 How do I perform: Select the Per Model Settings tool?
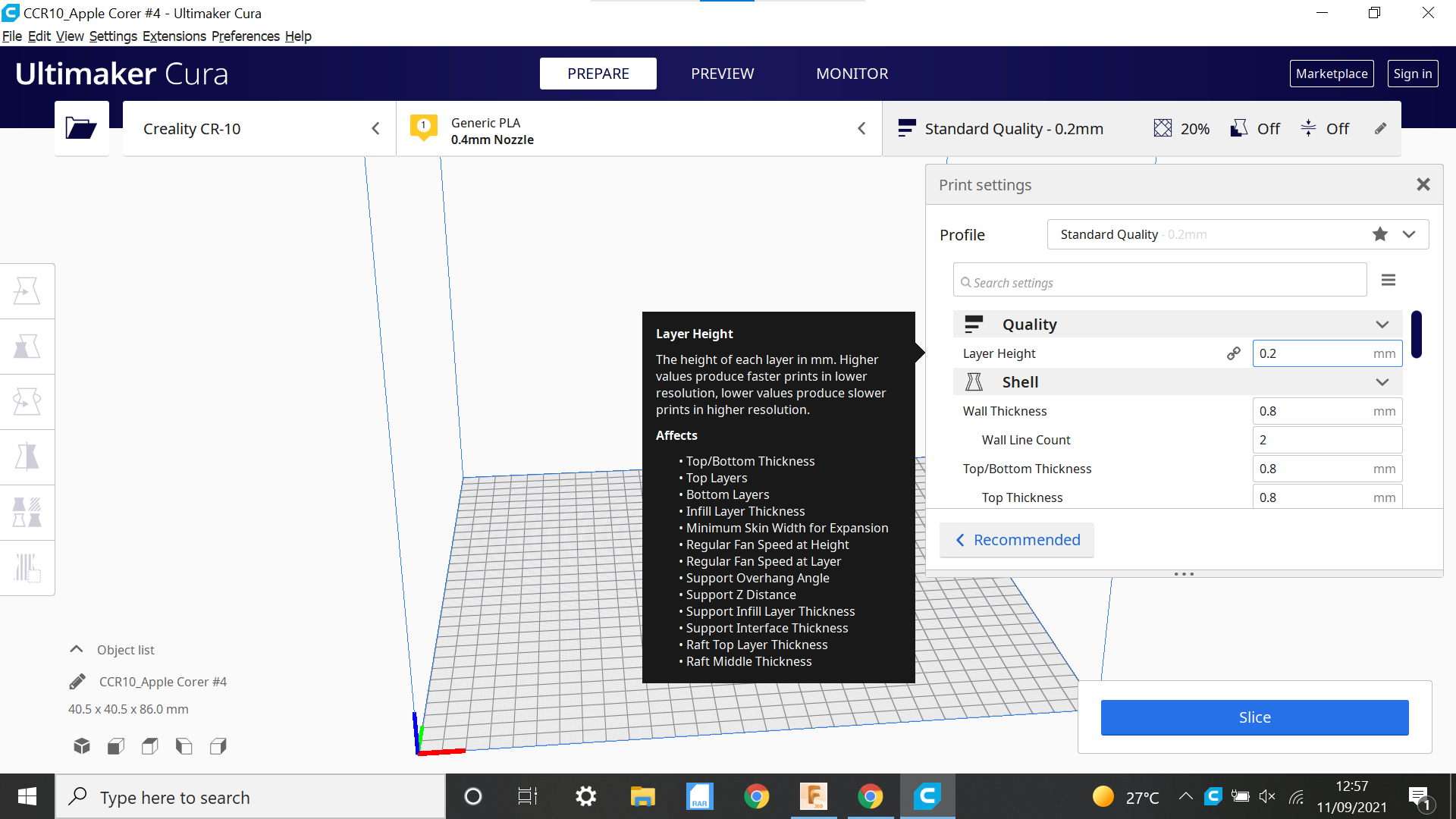point(27,513)
